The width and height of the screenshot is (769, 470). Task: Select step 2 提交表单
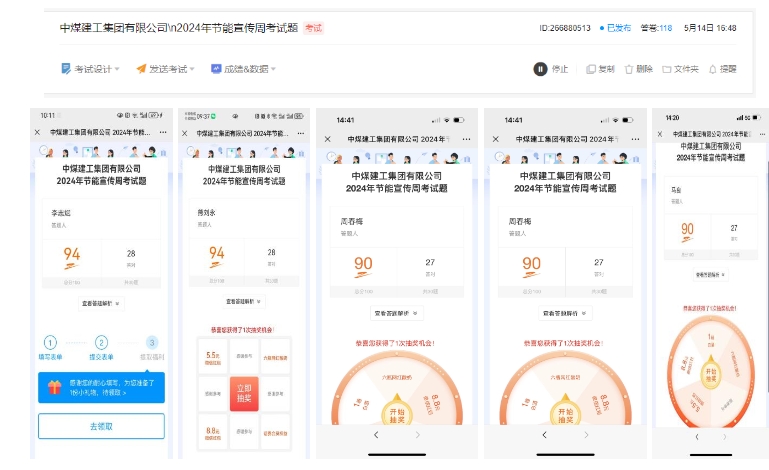(101, 348)
